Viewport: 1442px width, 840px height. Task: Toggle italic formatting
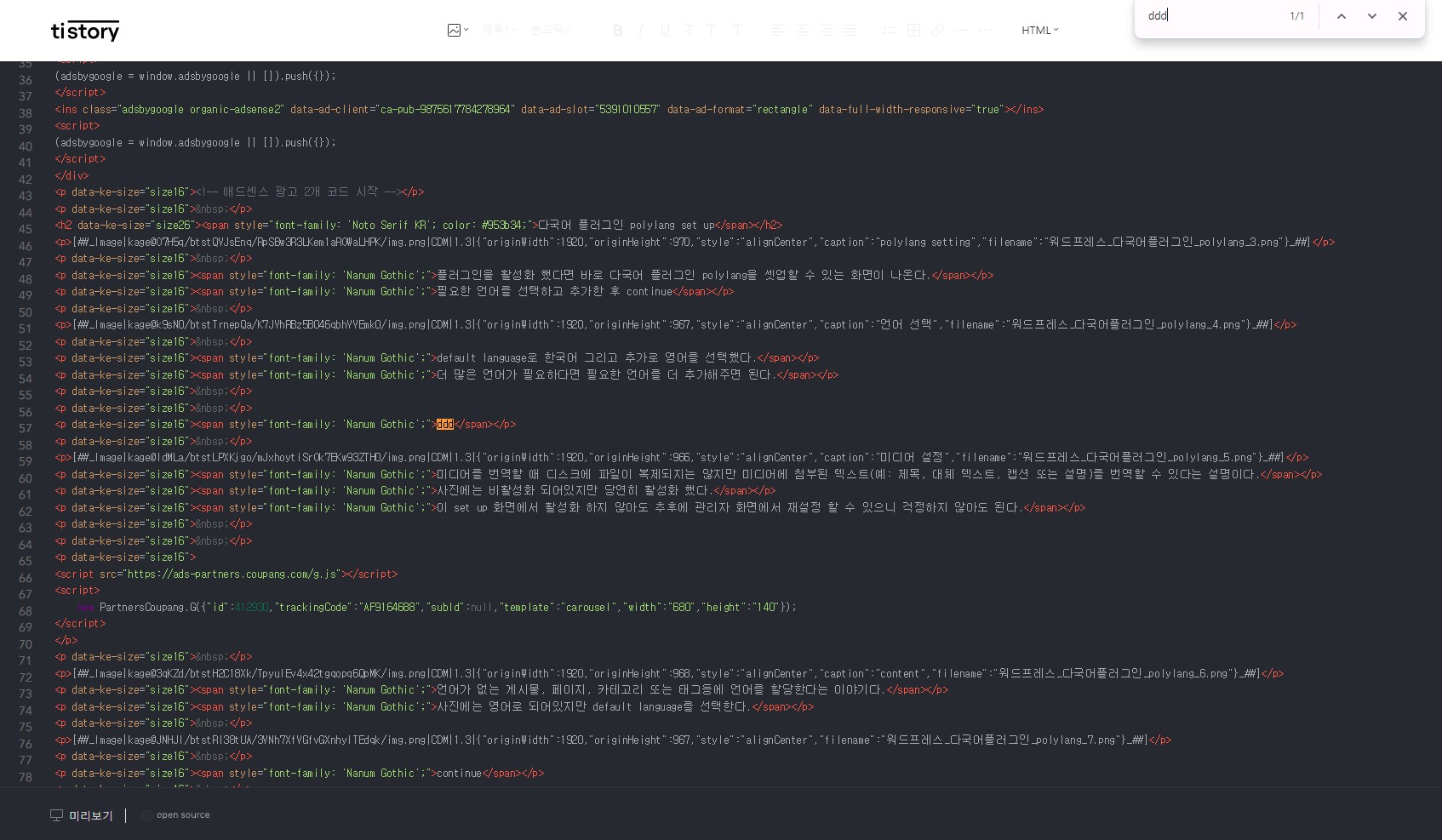pyautogui.click(x=641, y=31)
